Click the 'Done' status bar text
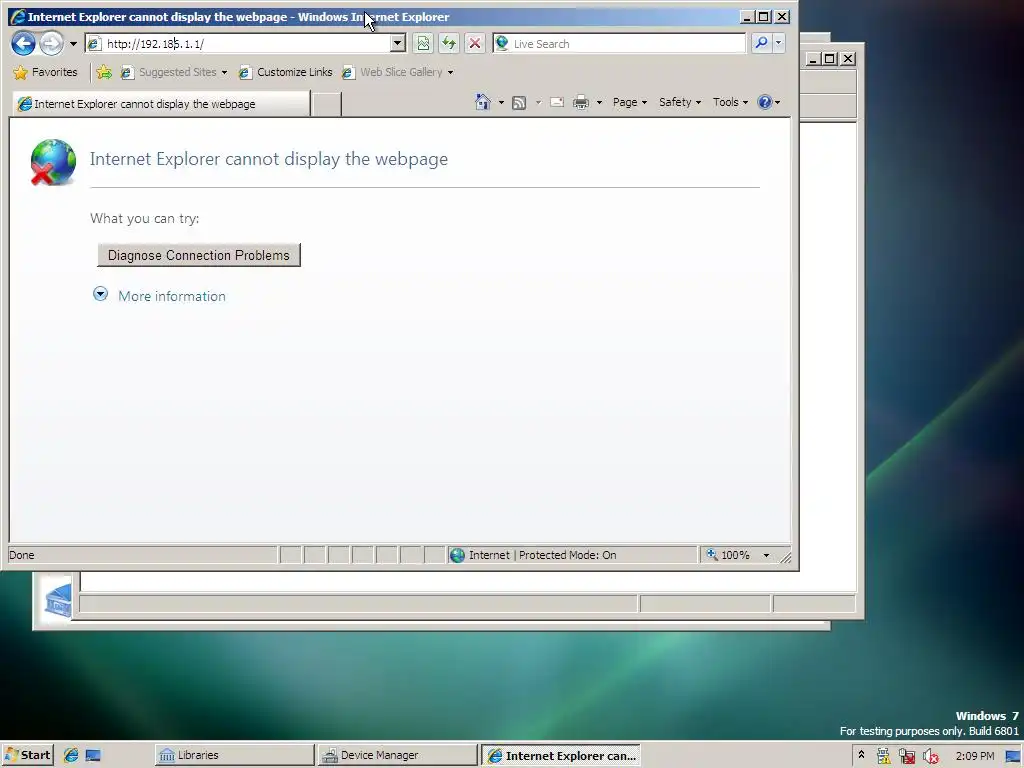 22,555
